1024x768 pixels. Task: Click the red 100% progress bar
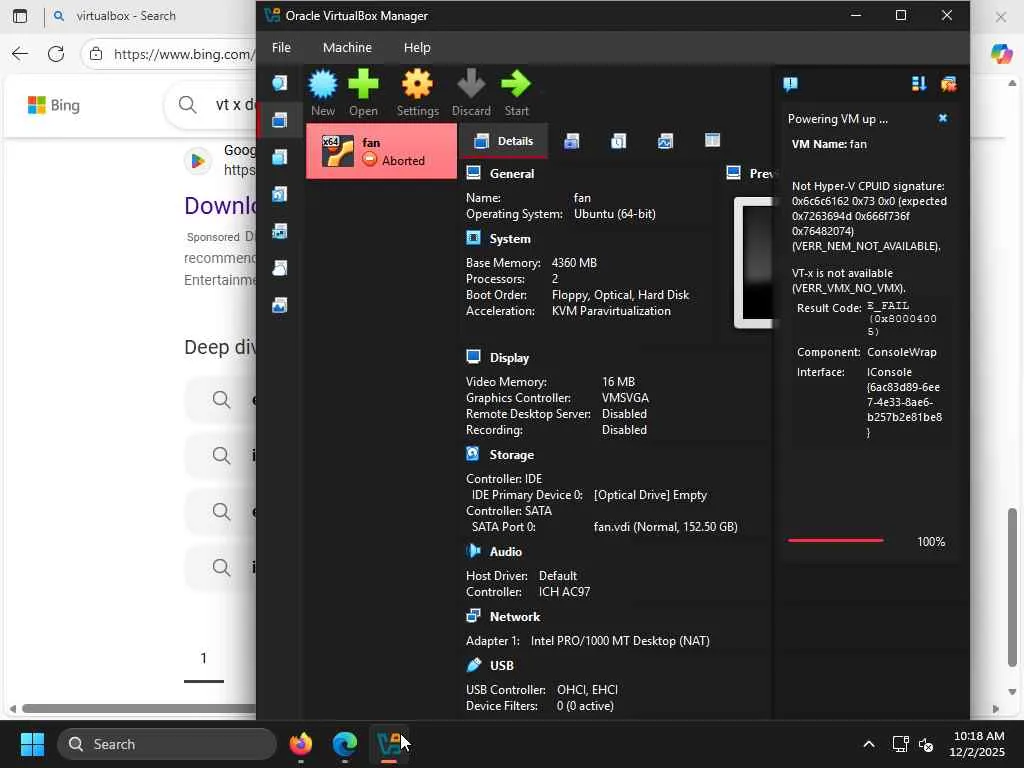pyautogui.click(x=836, y=541)
